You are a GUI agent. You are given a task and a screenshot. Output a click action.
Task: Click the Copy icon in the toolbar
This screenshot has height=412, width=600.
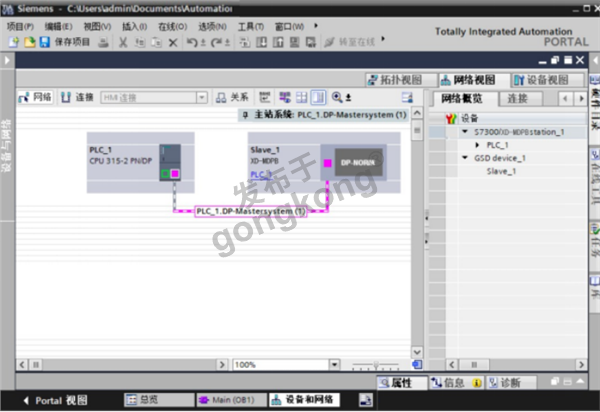click(x=140, y=42)
